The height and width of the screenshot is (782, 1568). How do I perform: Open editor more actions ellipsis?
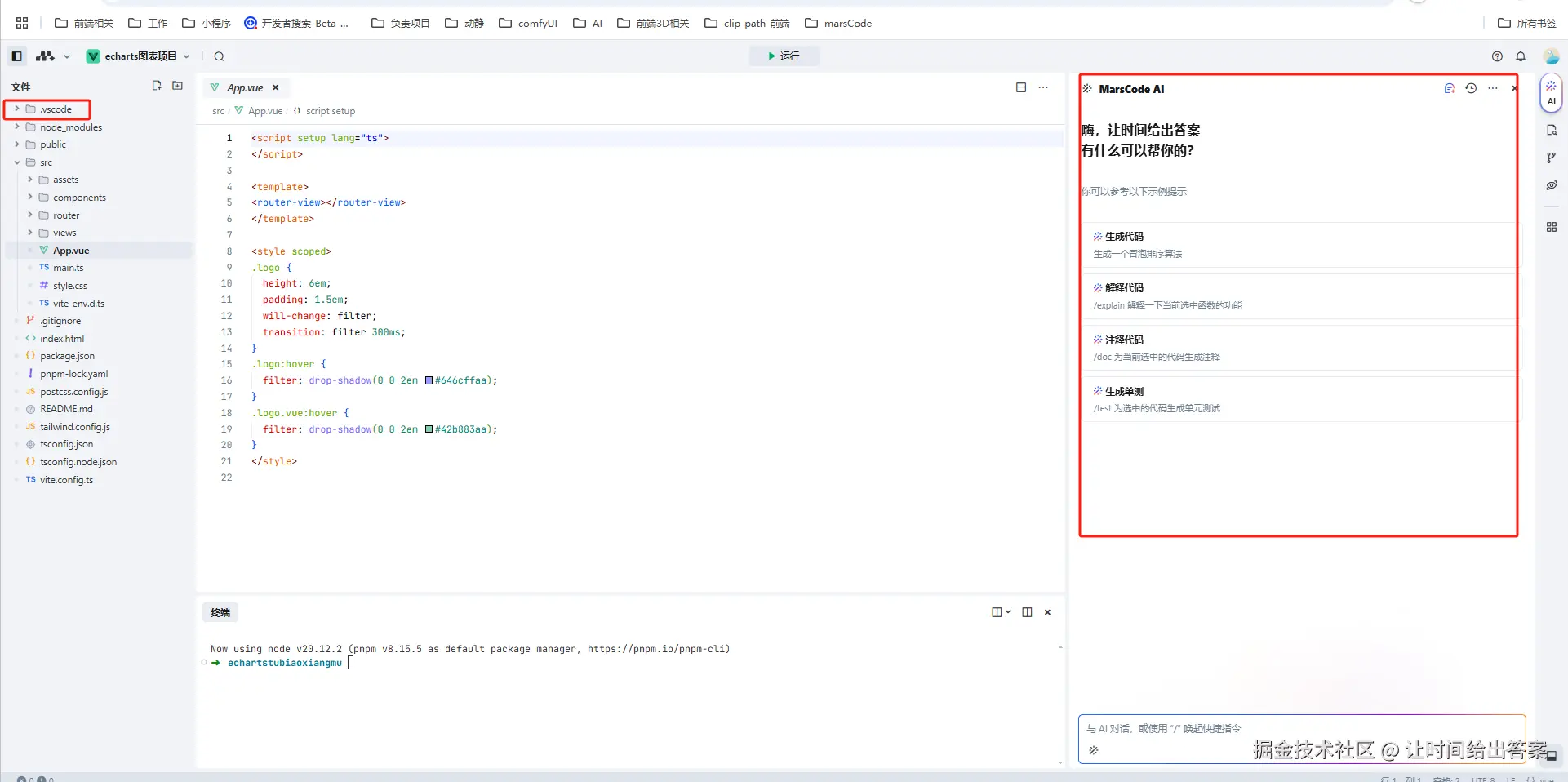(x=1043, y=87)
